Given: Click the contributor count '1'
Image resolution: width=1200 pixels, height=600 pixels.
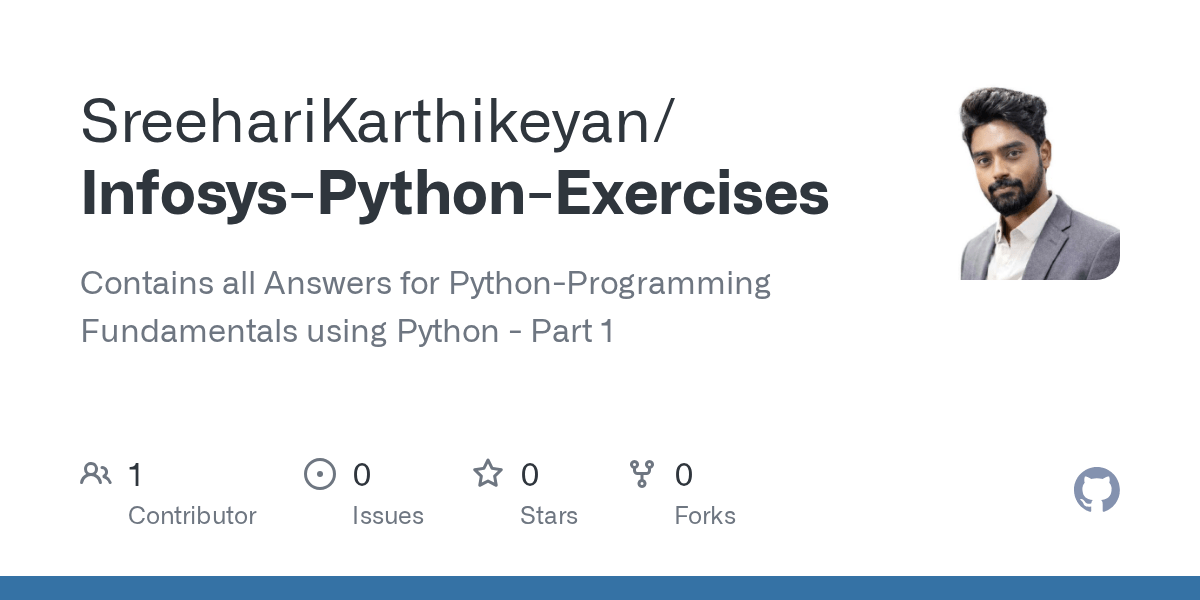Looking at the screenshot, I should tap(135, 475).
